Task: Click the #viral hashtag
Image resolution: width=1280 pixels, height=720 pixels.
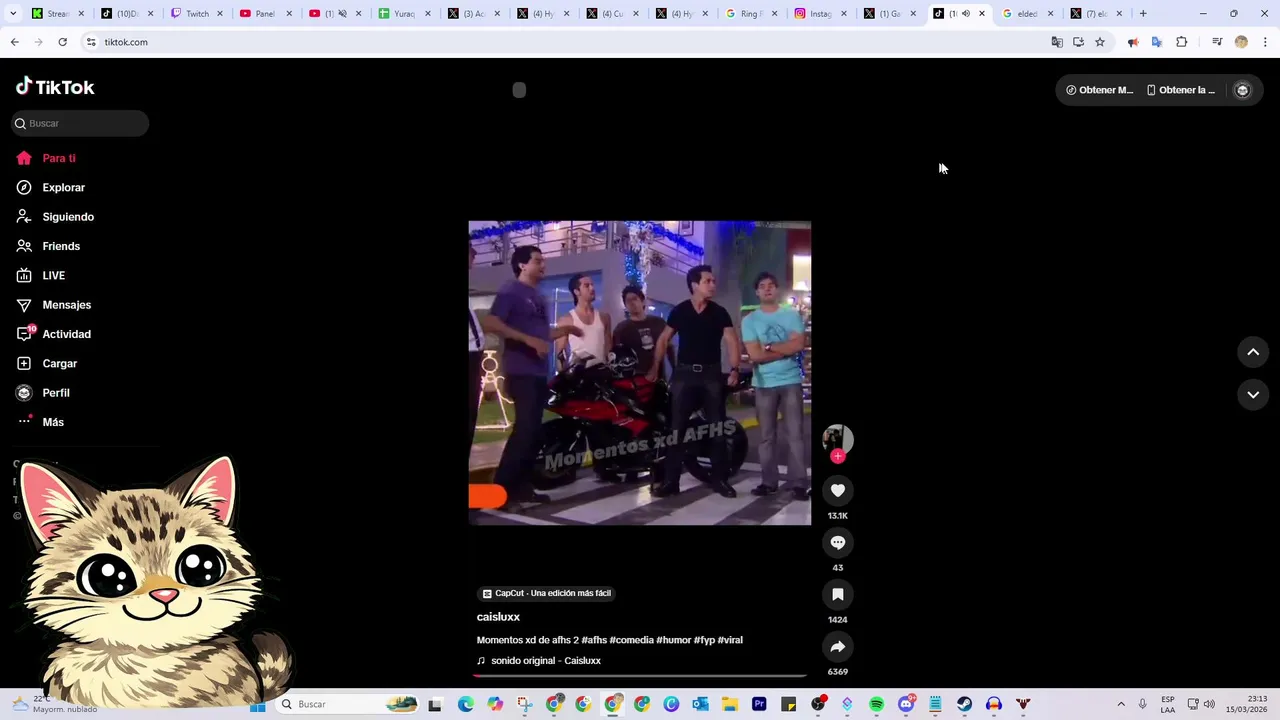Action: 730,640
